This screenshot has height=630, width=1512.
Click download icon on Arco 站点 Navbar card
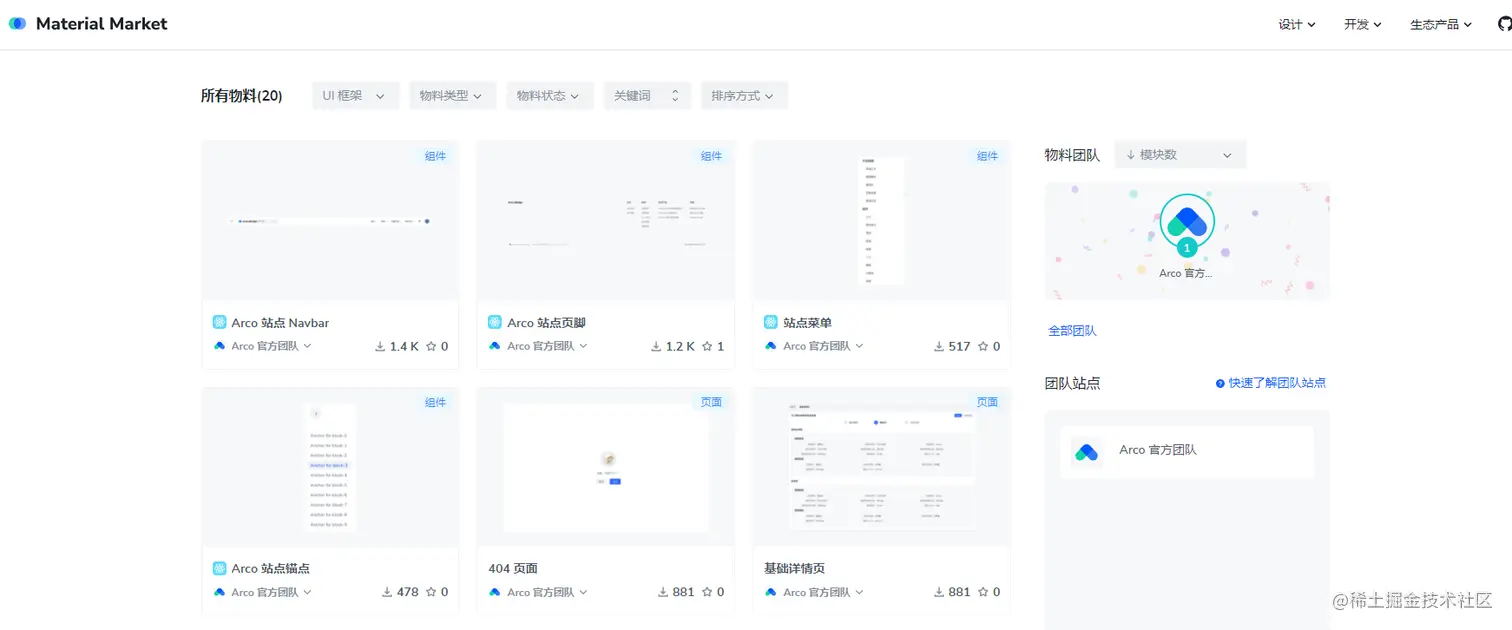tap(380, 347)
